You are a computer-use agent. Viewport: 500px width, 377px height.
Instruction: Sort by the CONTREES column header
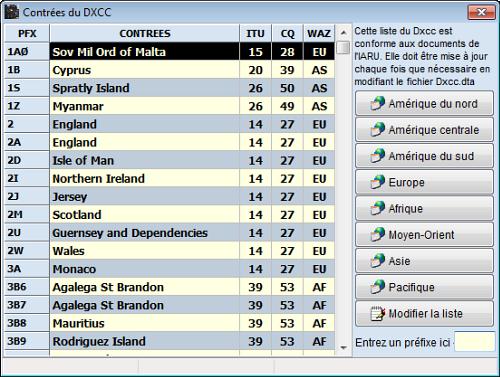click(145, 33)
